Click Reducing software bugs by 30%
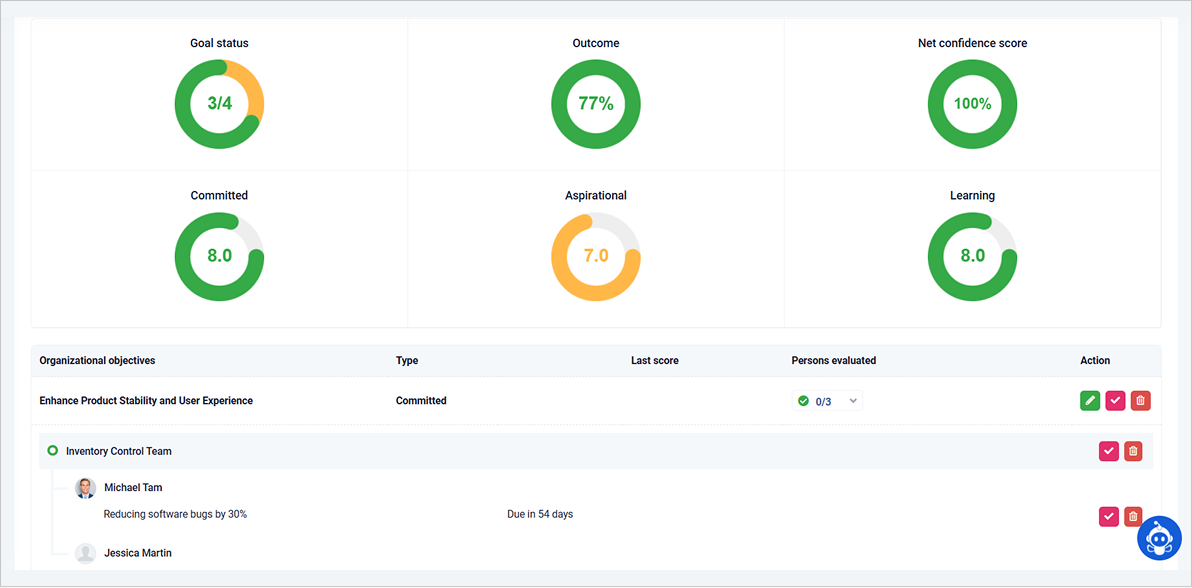 tap(176, 513)
